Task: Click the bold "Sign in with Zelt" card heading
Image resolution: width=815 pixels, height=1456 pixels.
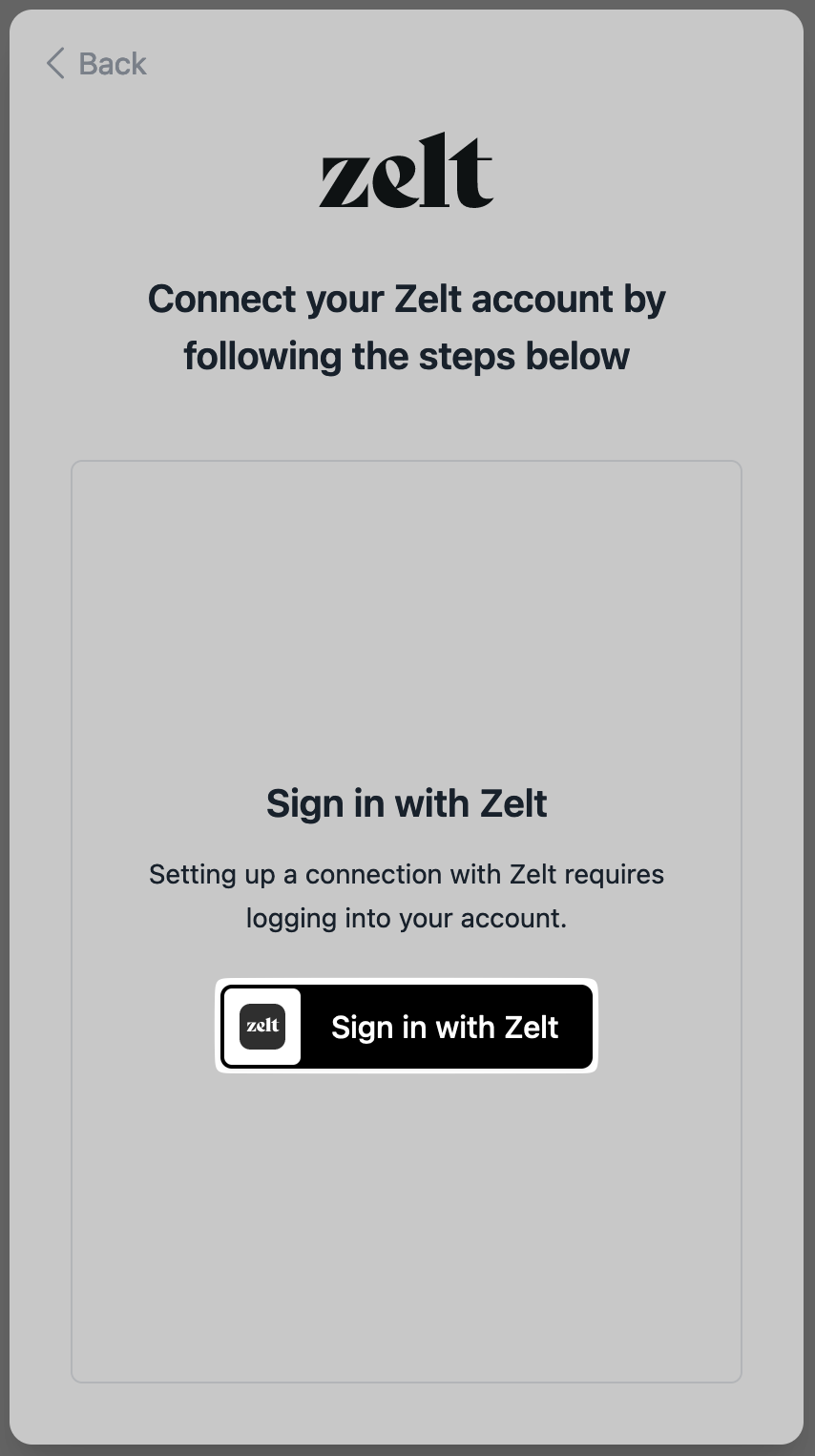Action: click(x=407, y=803)
